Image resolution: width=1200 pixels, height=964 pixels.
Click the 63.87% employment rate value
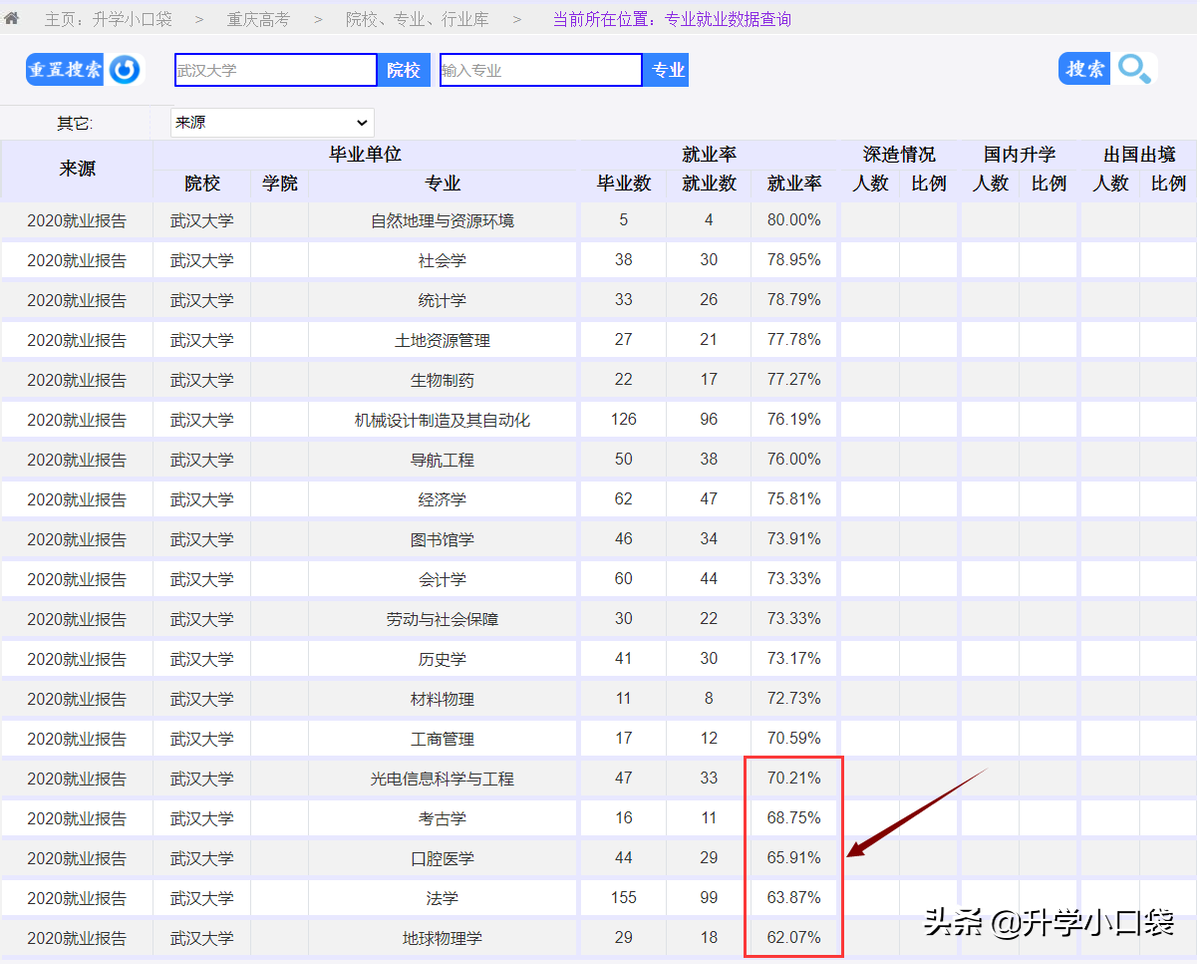click(x=794, y=897)
